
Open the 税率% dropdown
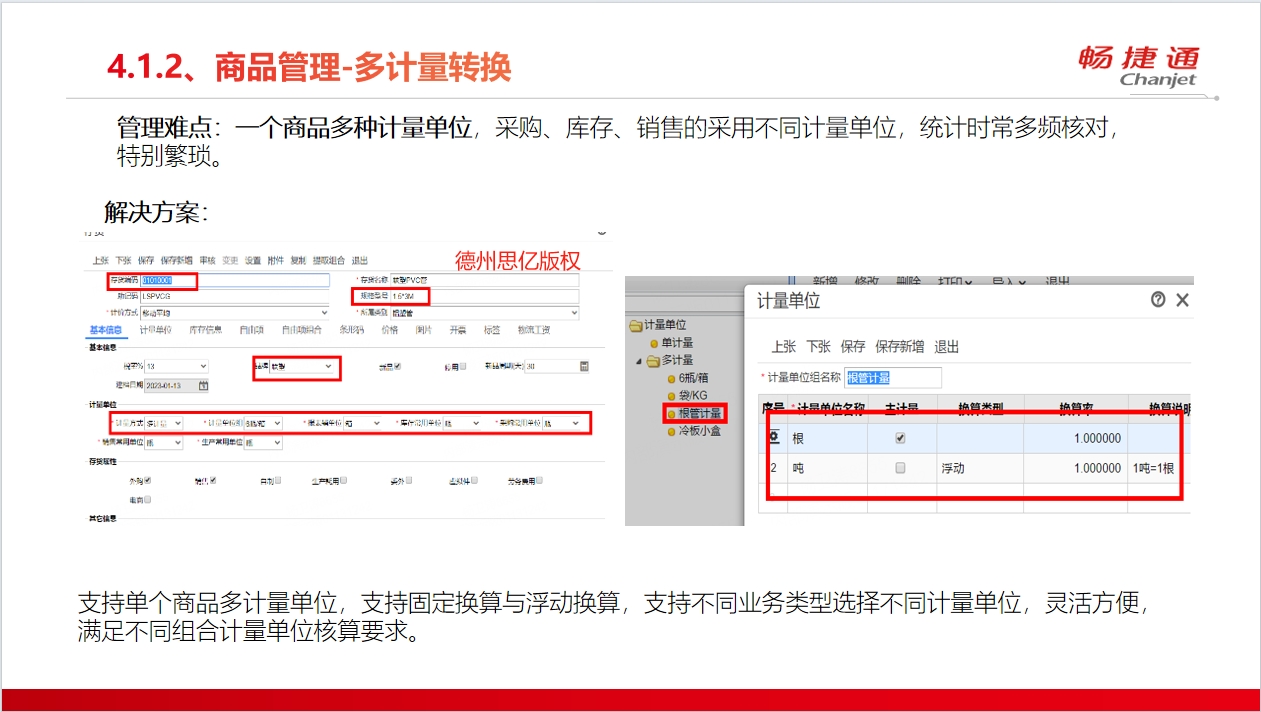coord(203,367)
